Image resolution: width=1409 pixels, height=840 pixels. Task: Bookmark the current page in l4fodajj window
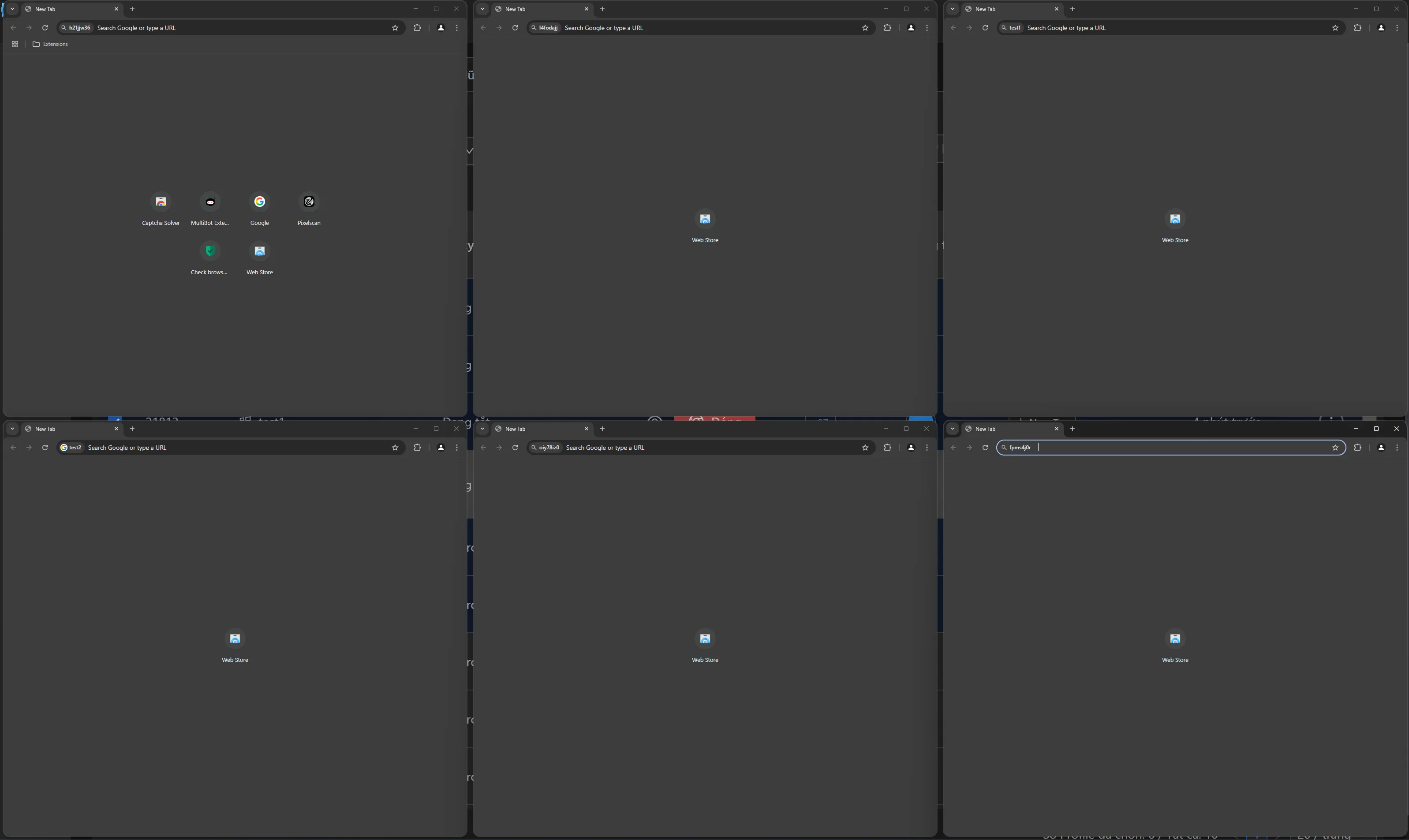click(865, 27)
